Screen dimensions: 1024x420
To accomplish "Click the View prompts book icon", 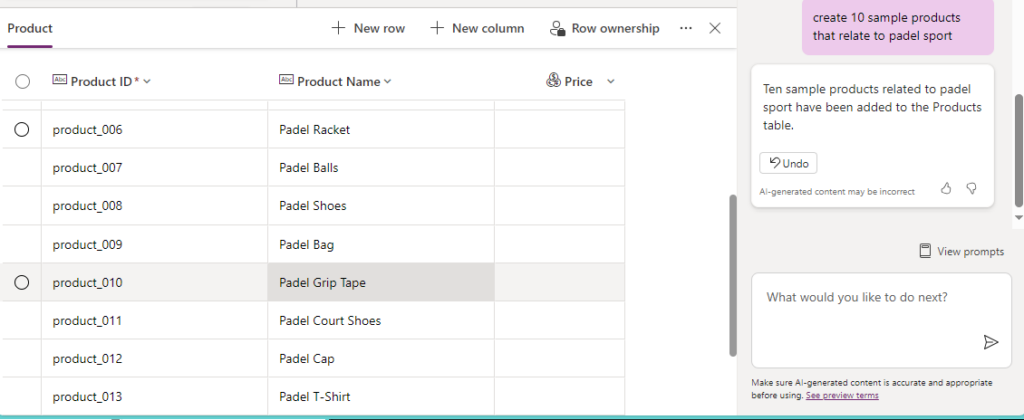I will pos(925,251).
